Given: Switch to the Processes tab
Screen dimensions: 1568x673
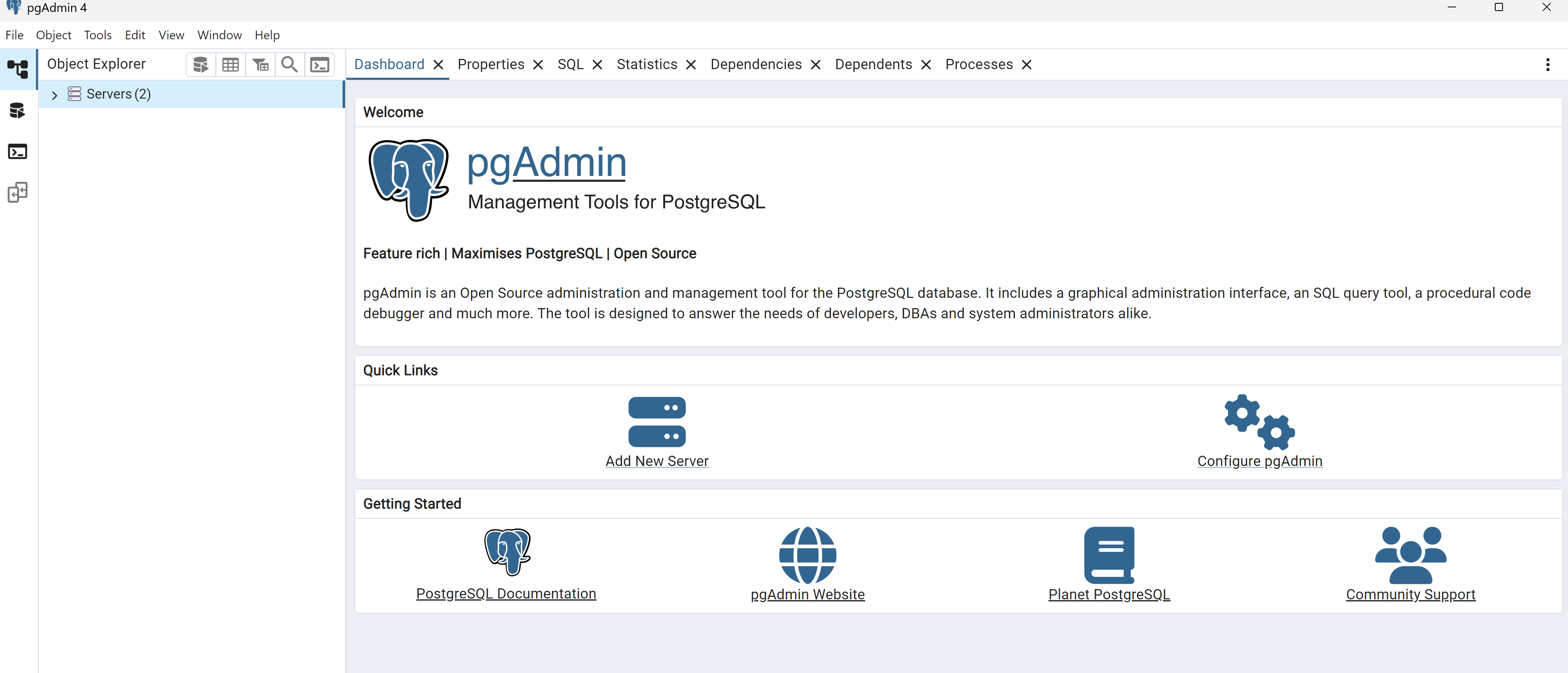Looking at the screenshot, I should click(979, 65).
